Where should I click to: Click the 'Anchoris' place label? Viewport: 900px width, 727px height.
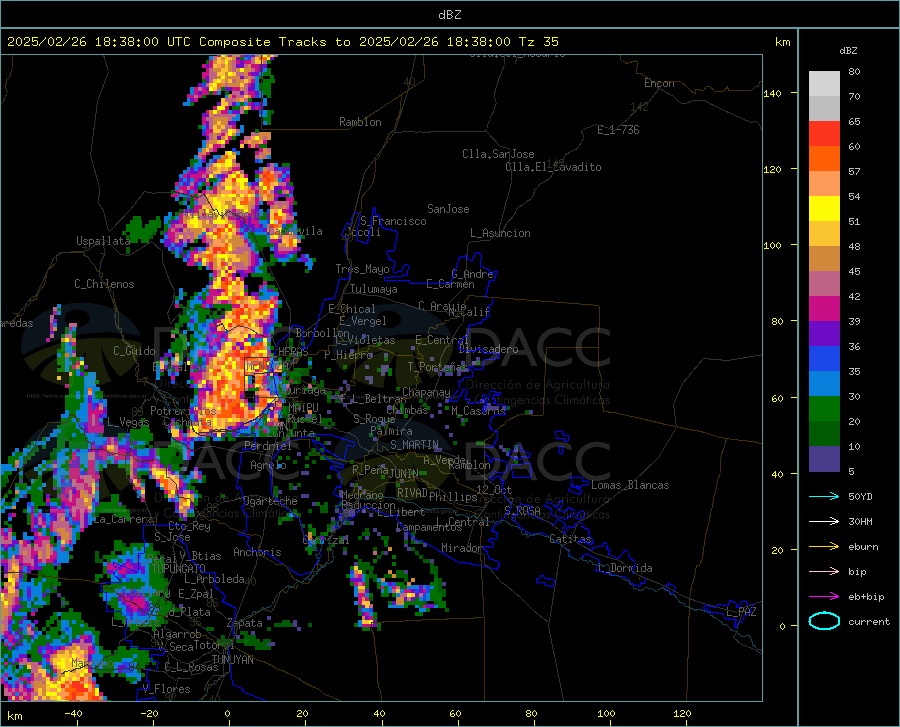click(x=257, y=552)
